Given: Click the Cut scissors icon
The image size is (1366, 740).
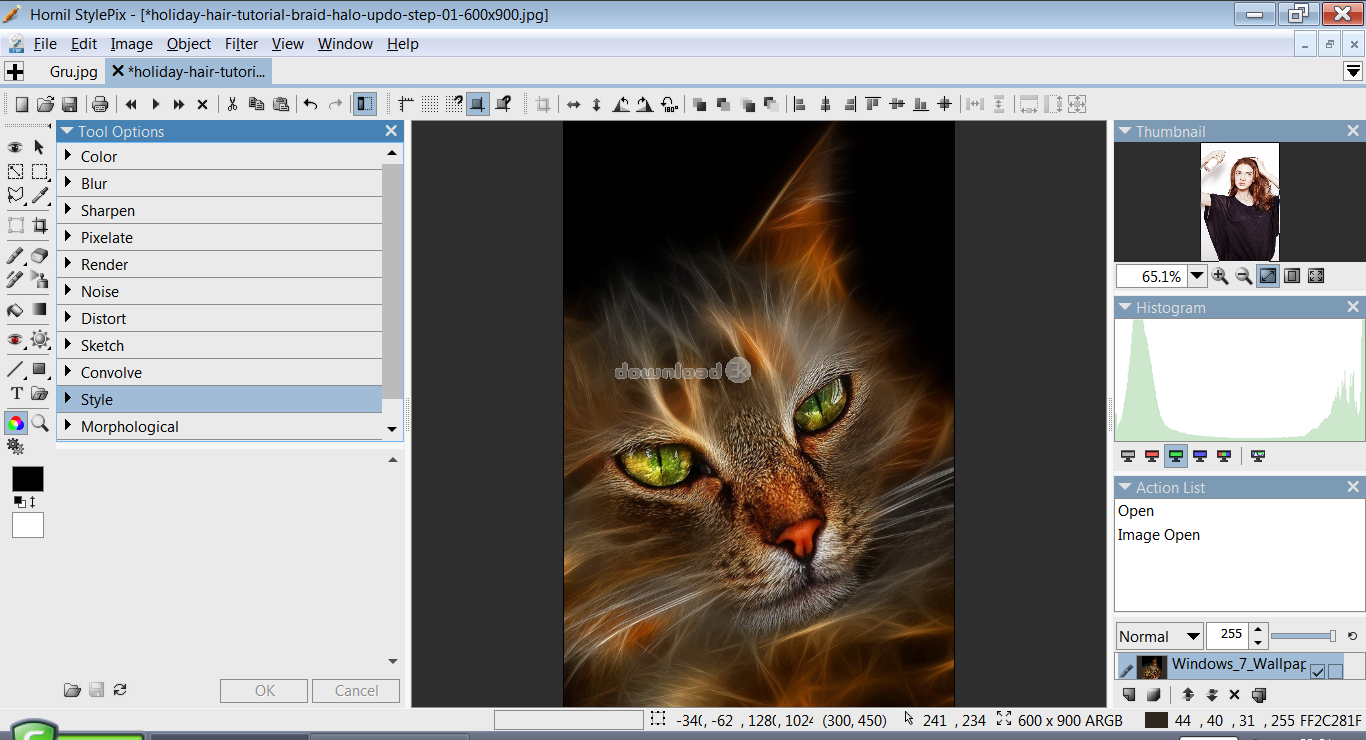Looking at the screenshot, I should coord(232,104).
